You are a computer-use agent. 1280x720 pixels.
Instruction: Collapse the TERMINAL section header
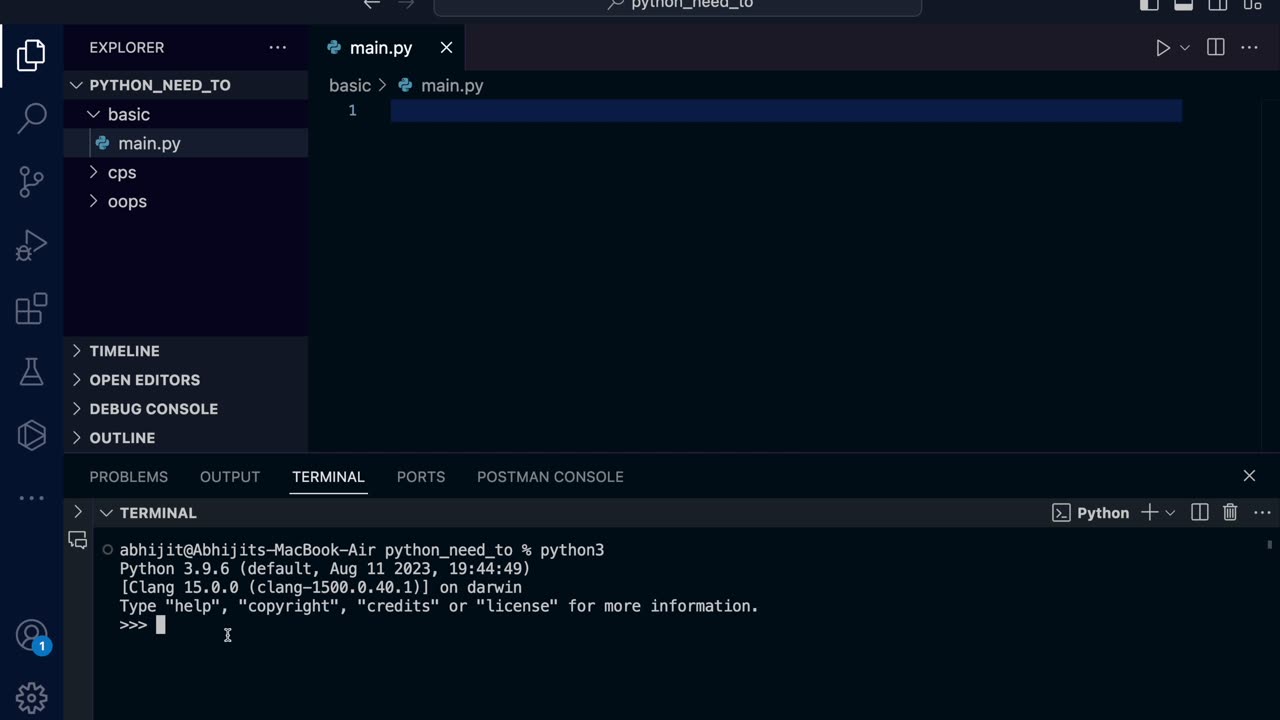point(148,513)
